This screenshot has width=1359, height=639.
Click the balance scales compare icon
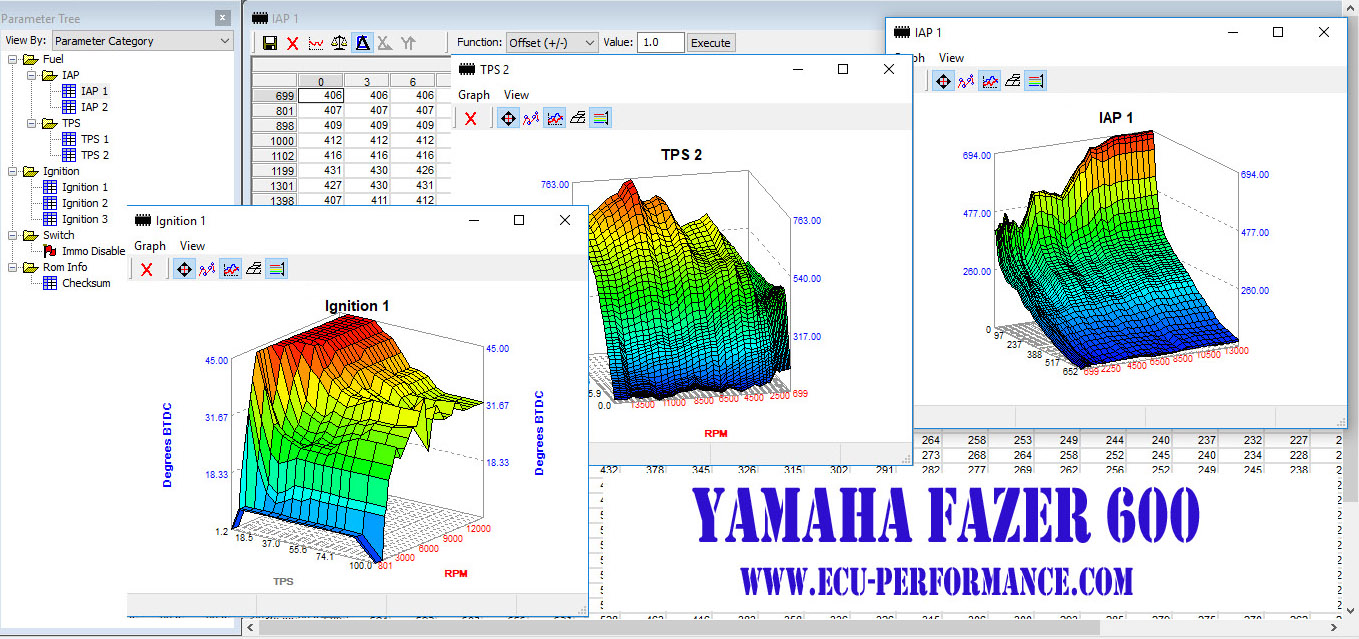click(x=339, y=43)
